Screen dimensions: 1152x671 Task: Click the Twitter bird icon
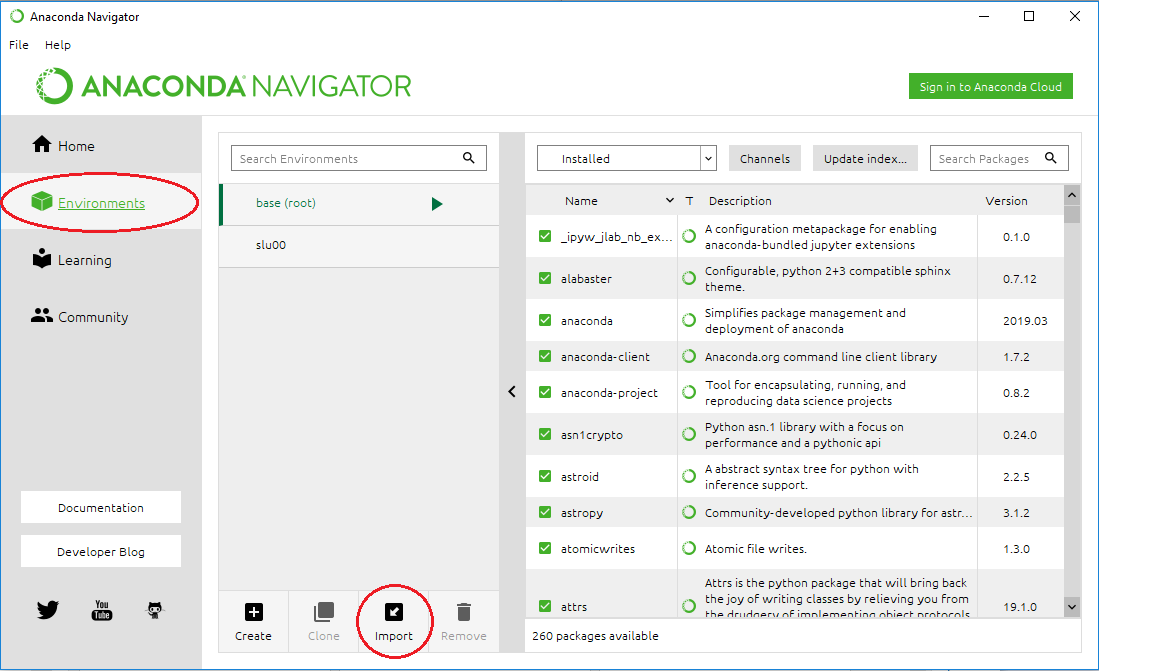(x=48, y=609)
